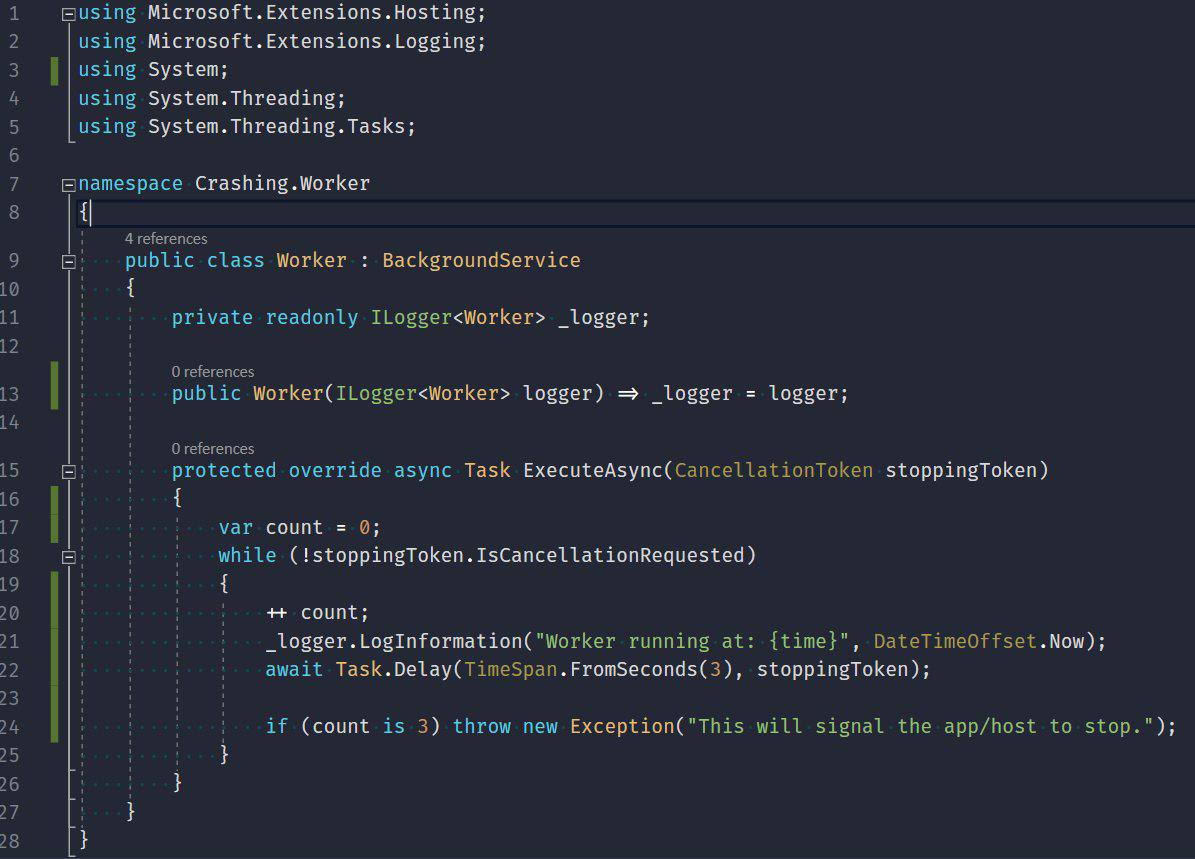Open '0 references' above the ExecuteAsync method
Viewport: 1195px width, 859px height.
[213, 448]
